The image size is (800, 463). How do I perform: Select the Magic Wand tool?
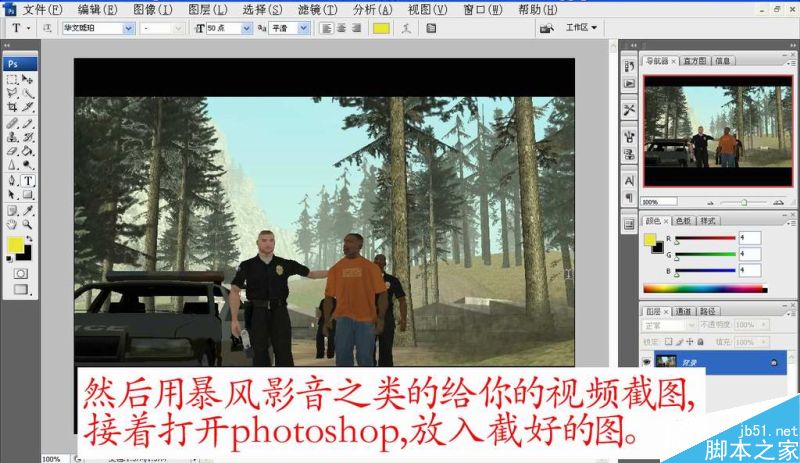pos(28,93)
